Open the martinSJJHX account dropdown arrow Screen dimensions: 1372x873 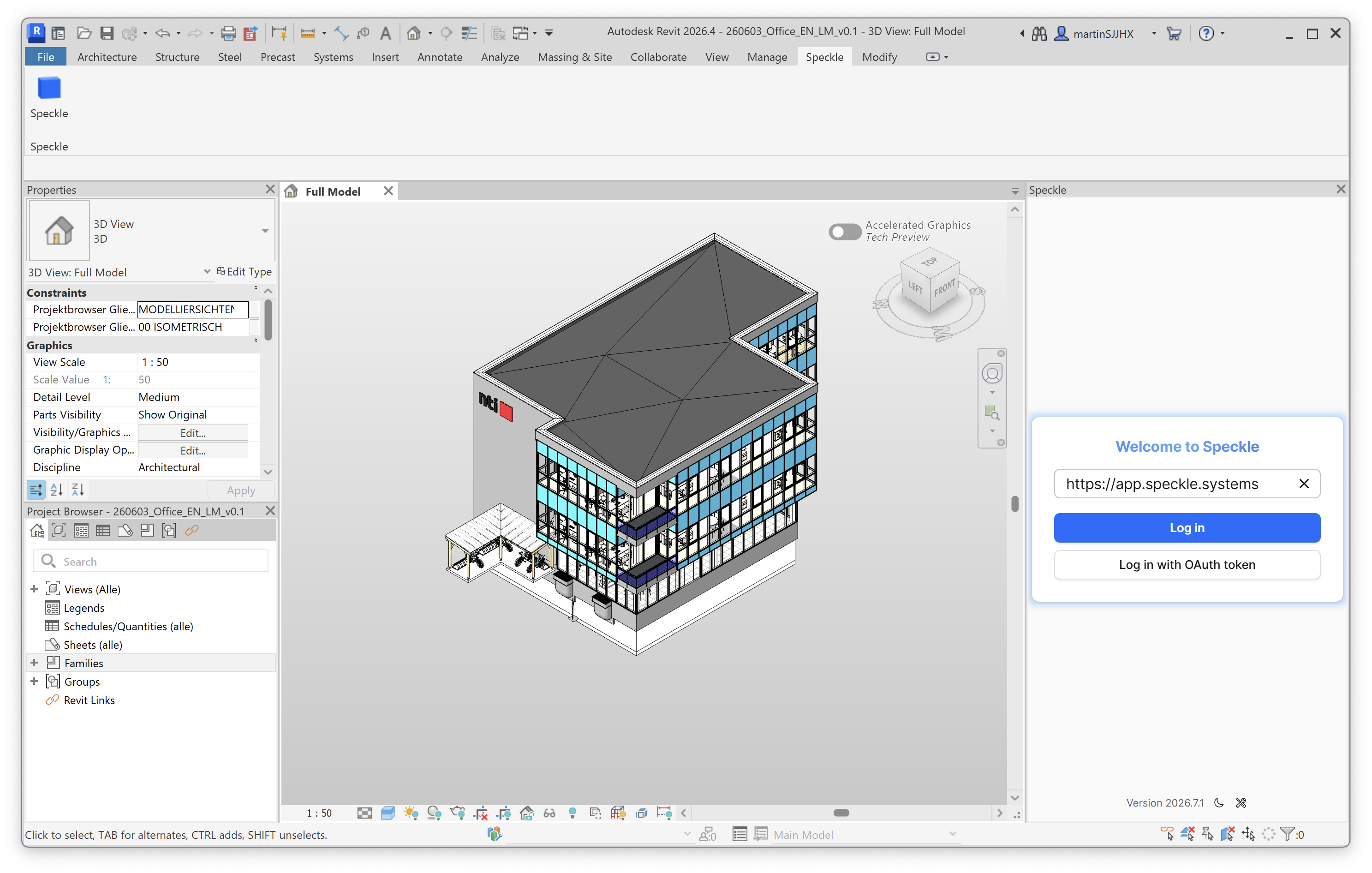(x=1154, y=33)
